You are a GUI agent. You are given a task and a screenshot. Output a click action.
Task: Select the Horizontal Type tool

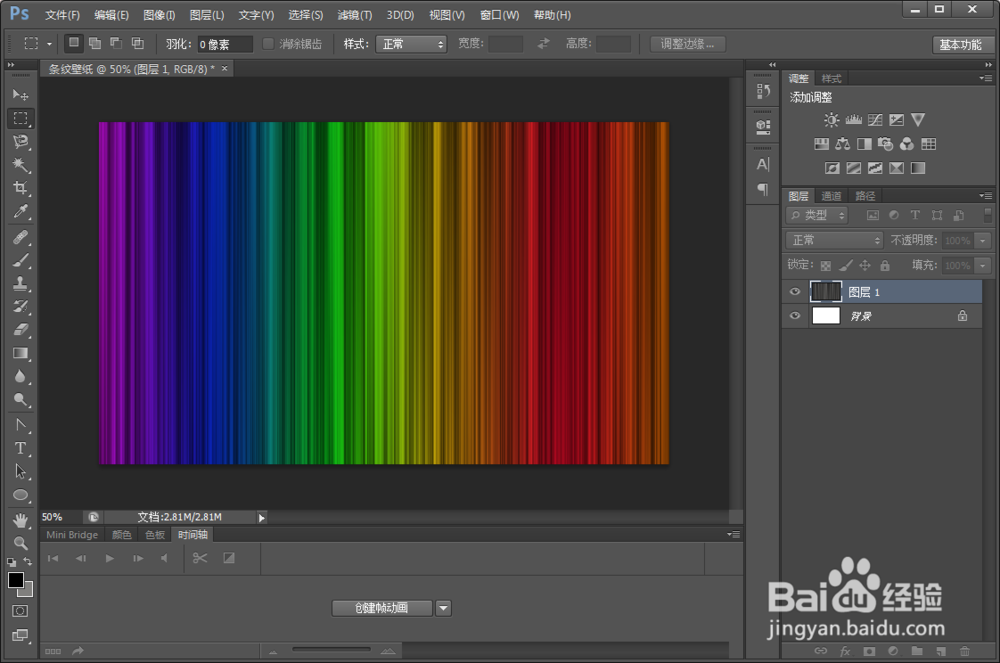20,448
